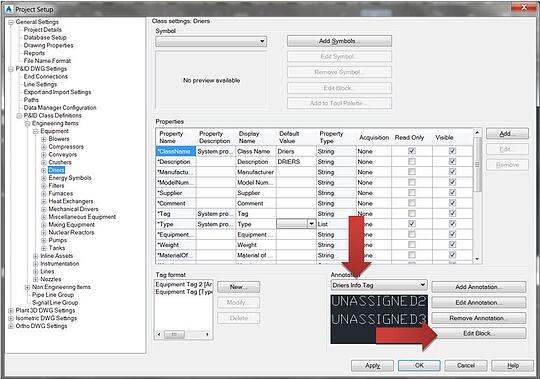Click the annotation preview thumbnail
Image resolution: width=540 pixels, height=379 pixels.
coord(379,319)
